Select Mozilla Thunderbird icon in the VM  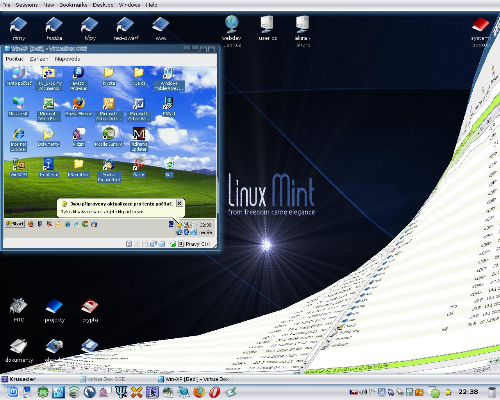(109, 170)
